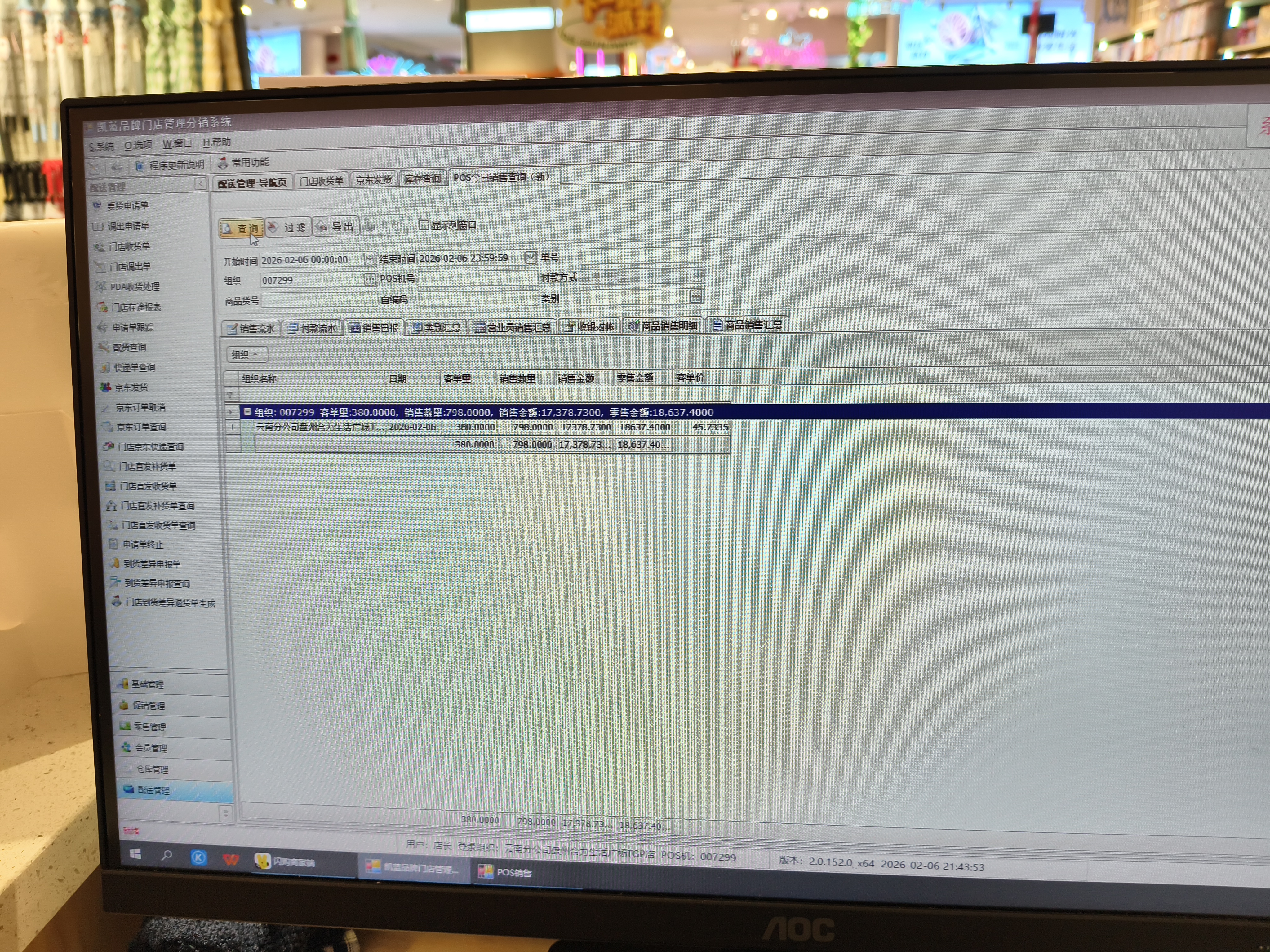
Task: Open the 结束时间 date dropdown
Action: pos(531,257)
